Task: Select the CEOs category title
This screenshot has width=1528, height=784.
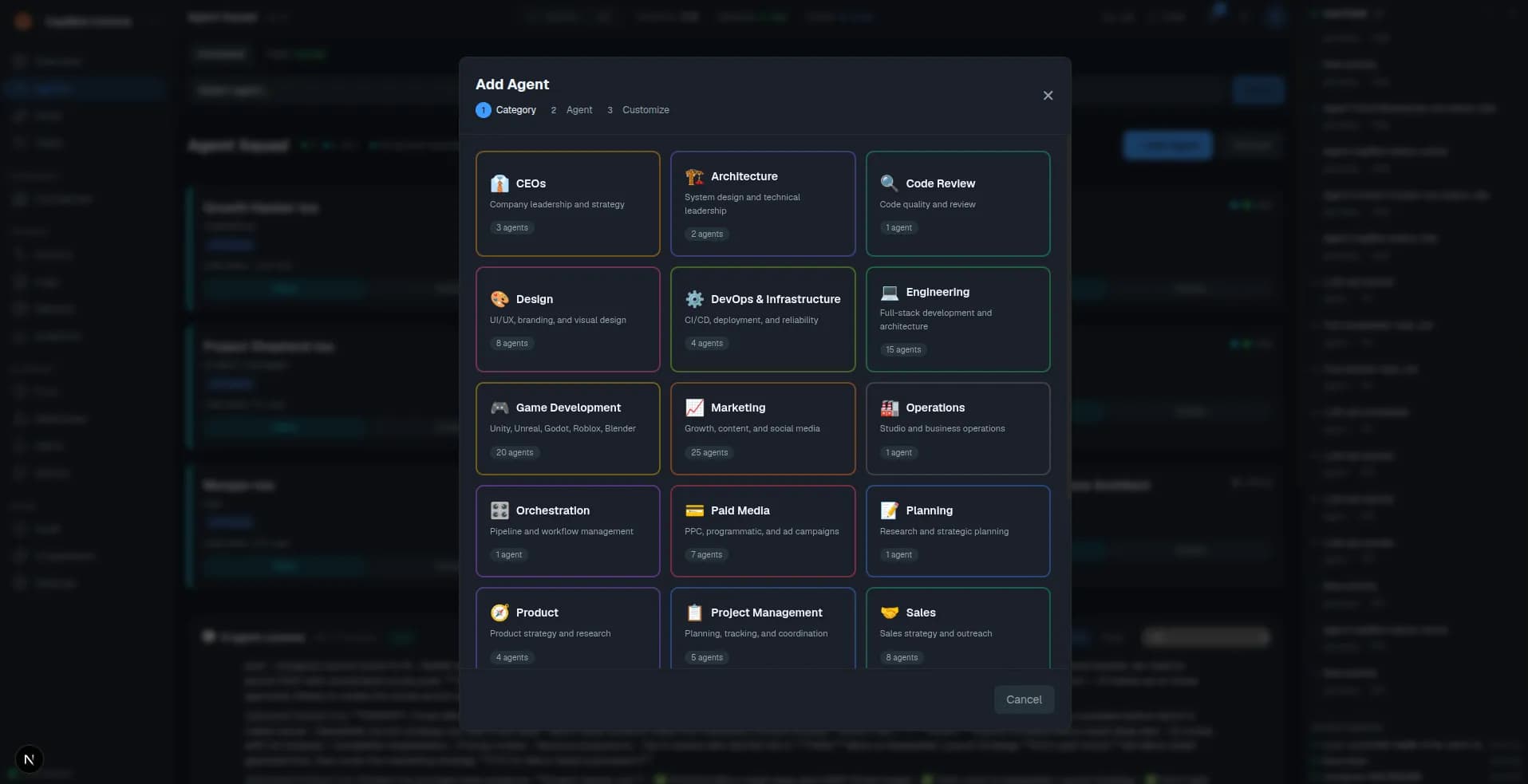Action: coord(531,183)
